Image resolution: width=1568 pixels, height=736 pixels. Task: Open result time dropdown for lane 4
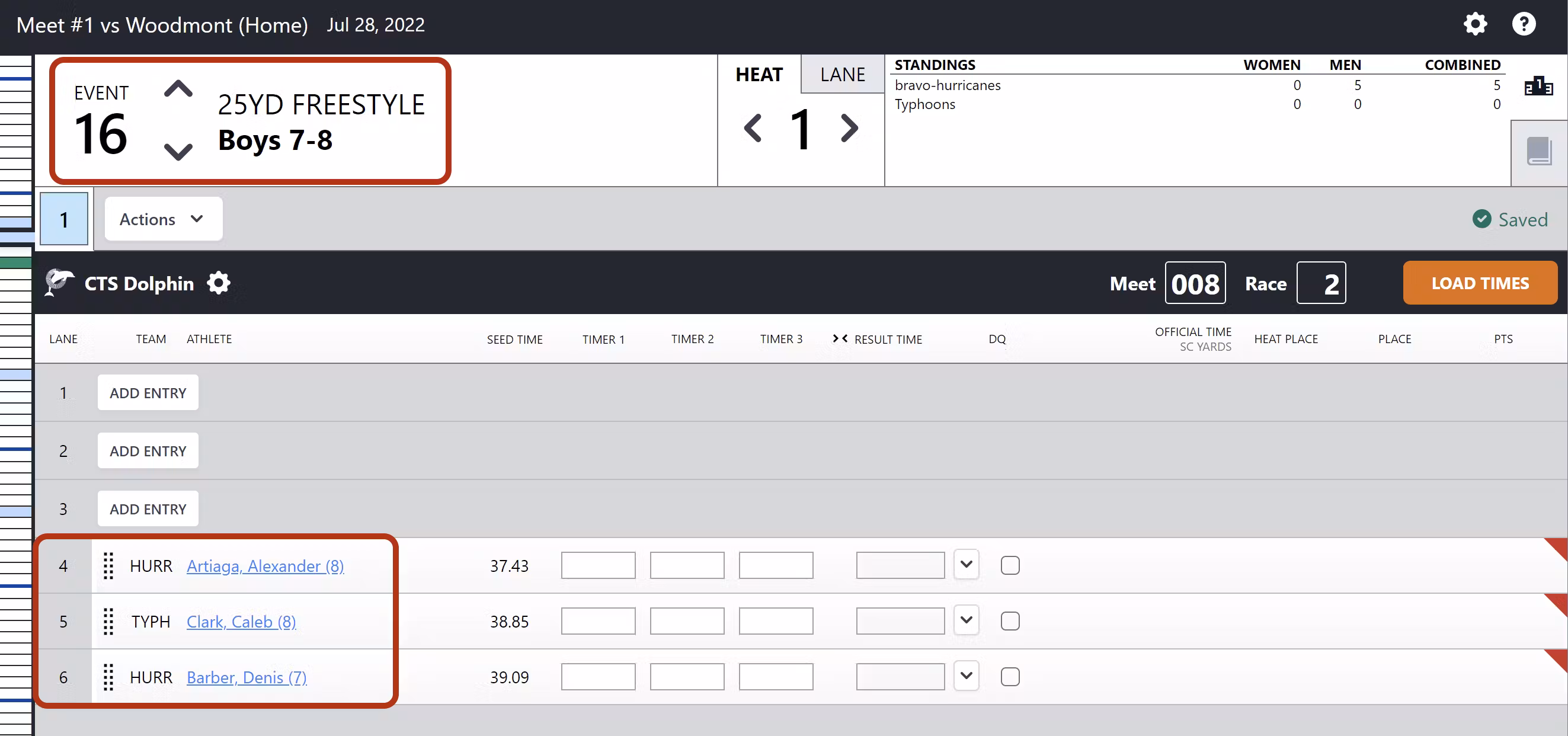[x=966, y=564]
